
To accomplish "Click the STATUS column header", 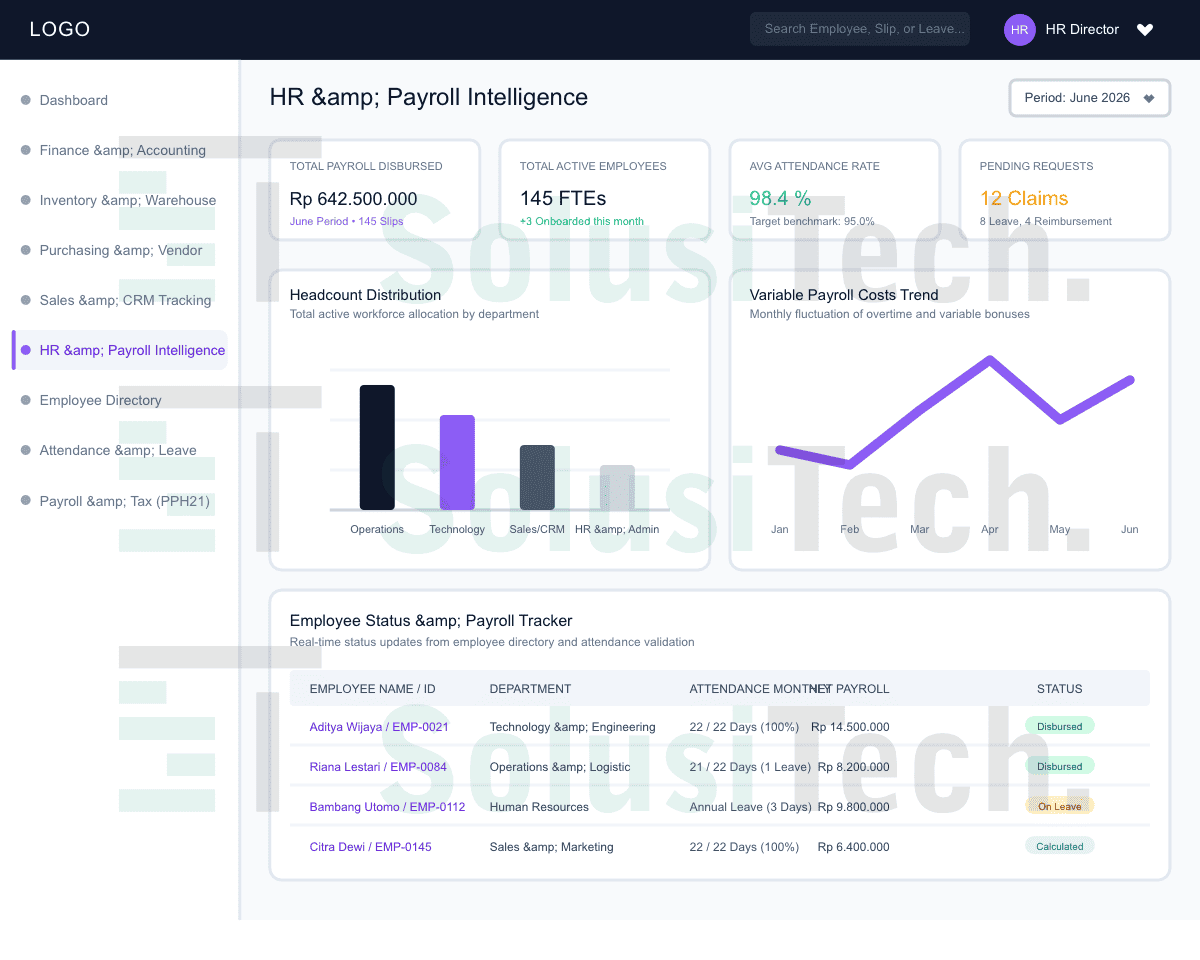I will (1060, 689).
